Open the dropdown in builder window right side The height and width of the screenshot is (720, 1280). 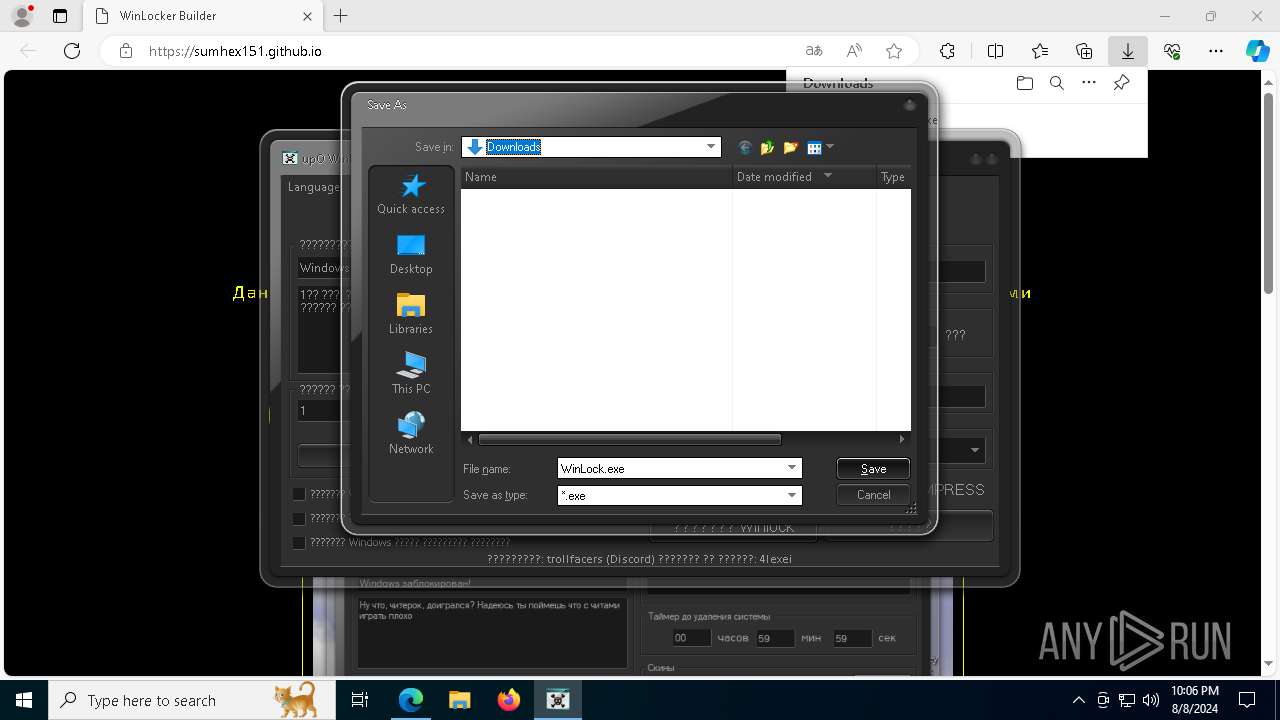pos(974,450)
